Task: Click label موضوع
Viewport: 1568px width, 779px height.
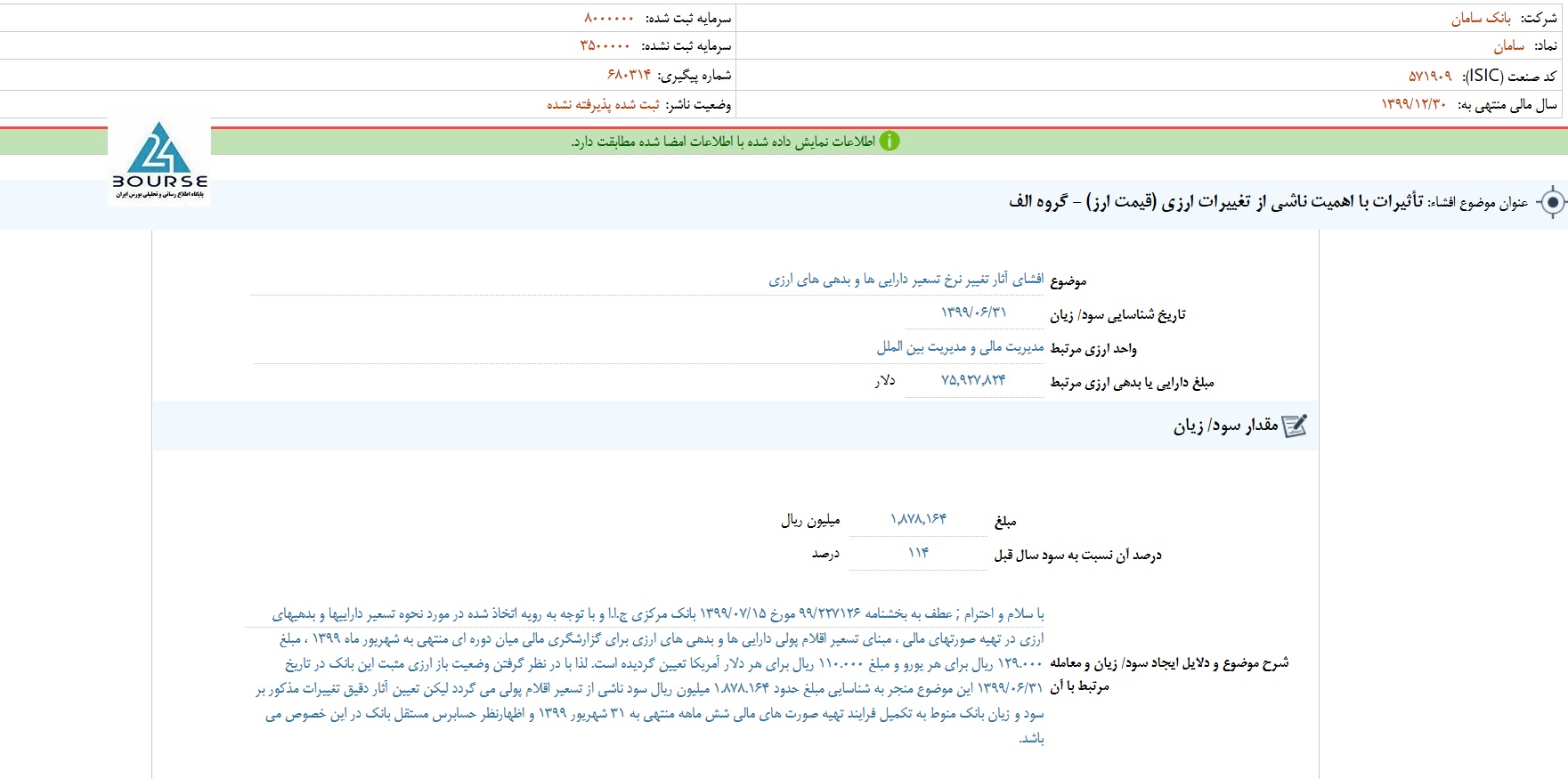Action: pyautogui.click(x=1068, y=281)
